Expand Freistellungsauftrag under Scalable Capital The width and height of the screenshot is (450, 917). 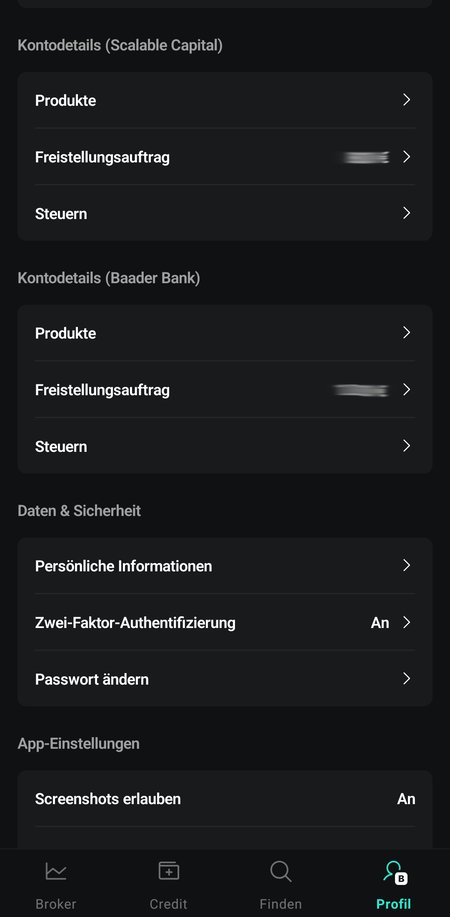pos(225,157)
